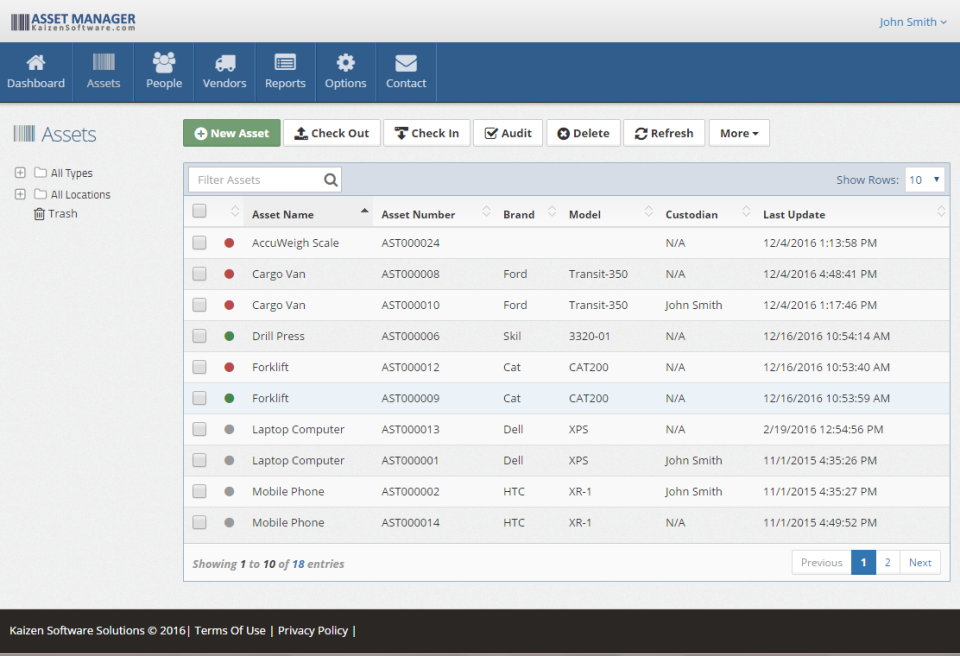960x656 pixels.
Task: Go to the Vendors page
Action: pos(224,71)
